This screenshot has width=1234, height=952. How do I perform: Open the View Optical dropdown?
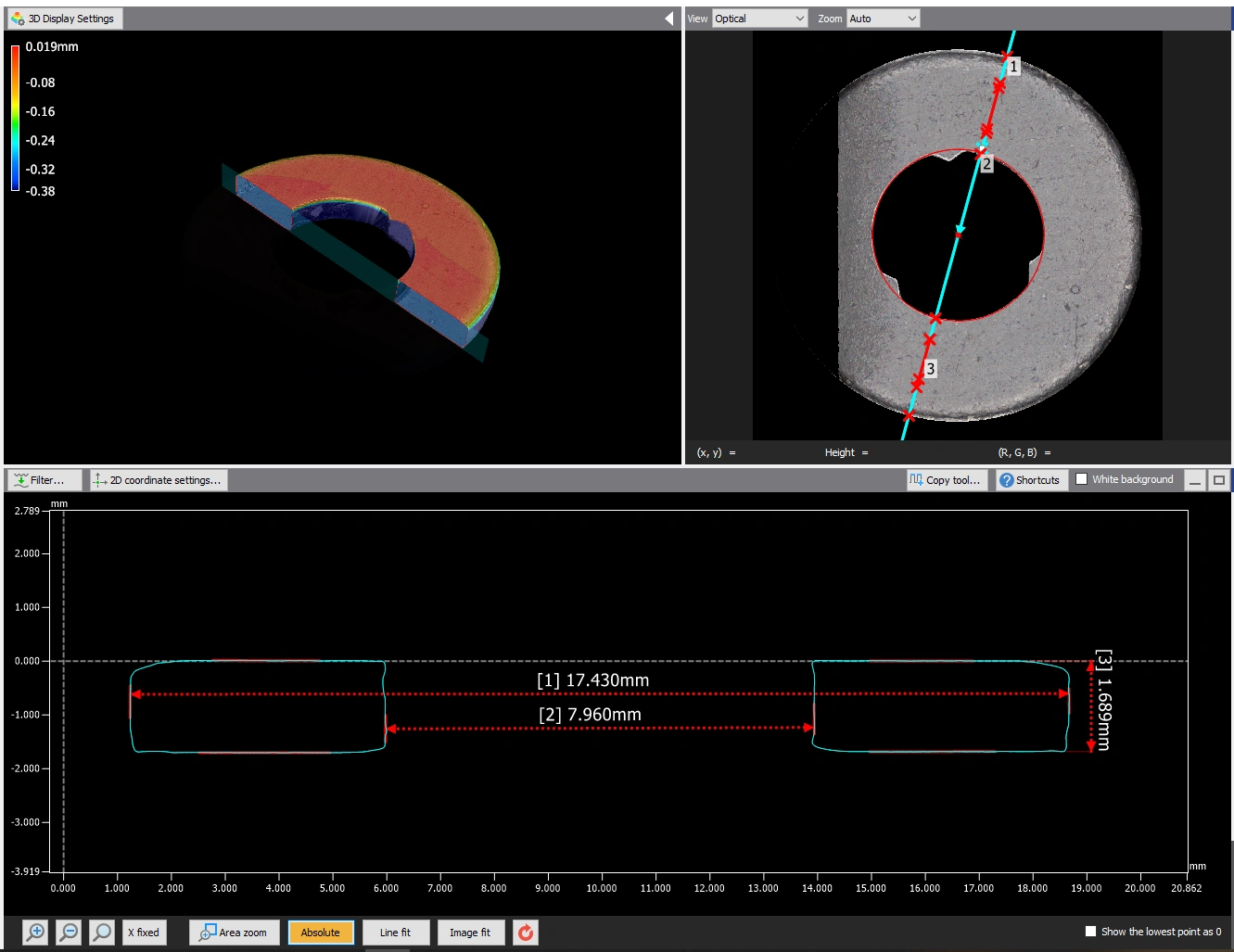coord(760,19)
